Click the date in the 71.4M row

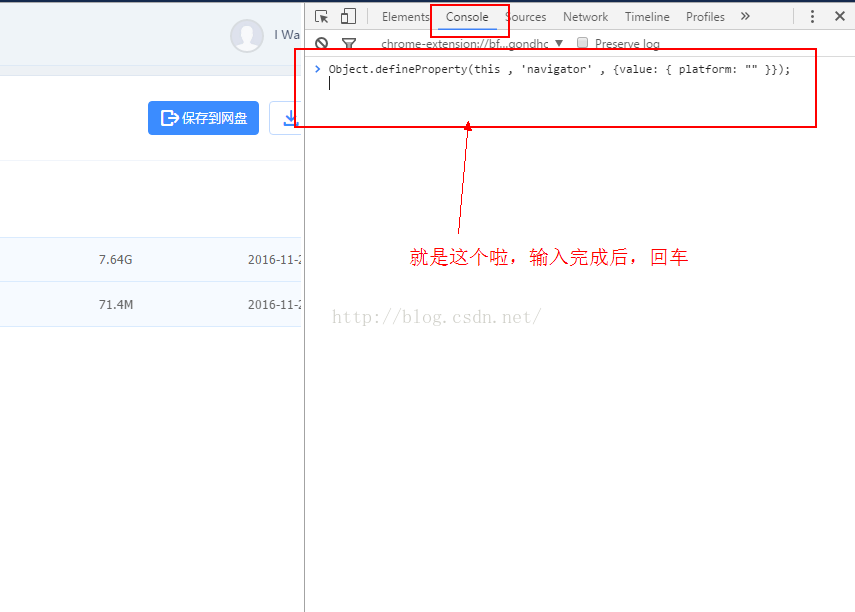coord(274,304)
